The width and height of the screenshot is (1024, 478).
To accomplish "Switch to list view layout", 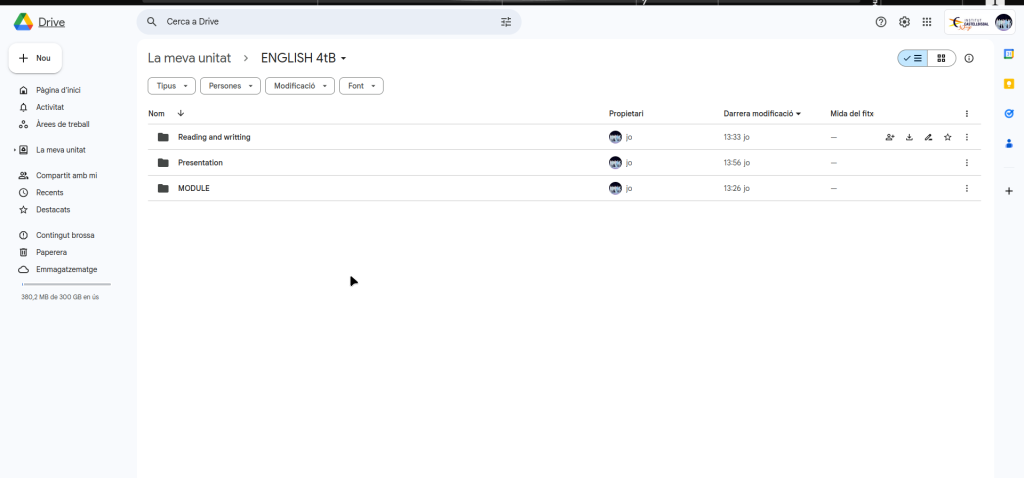I will (x=913, y=58).
